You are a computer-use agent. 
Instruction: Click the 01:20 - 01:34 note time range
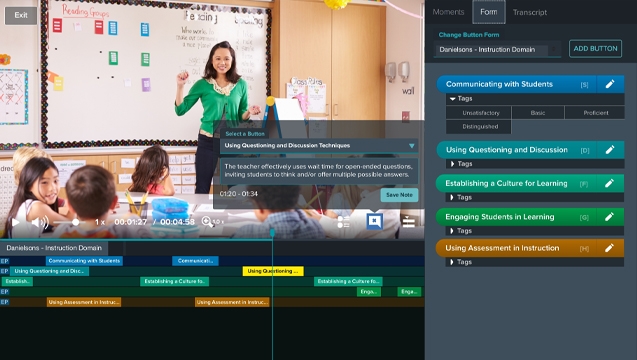239,194
